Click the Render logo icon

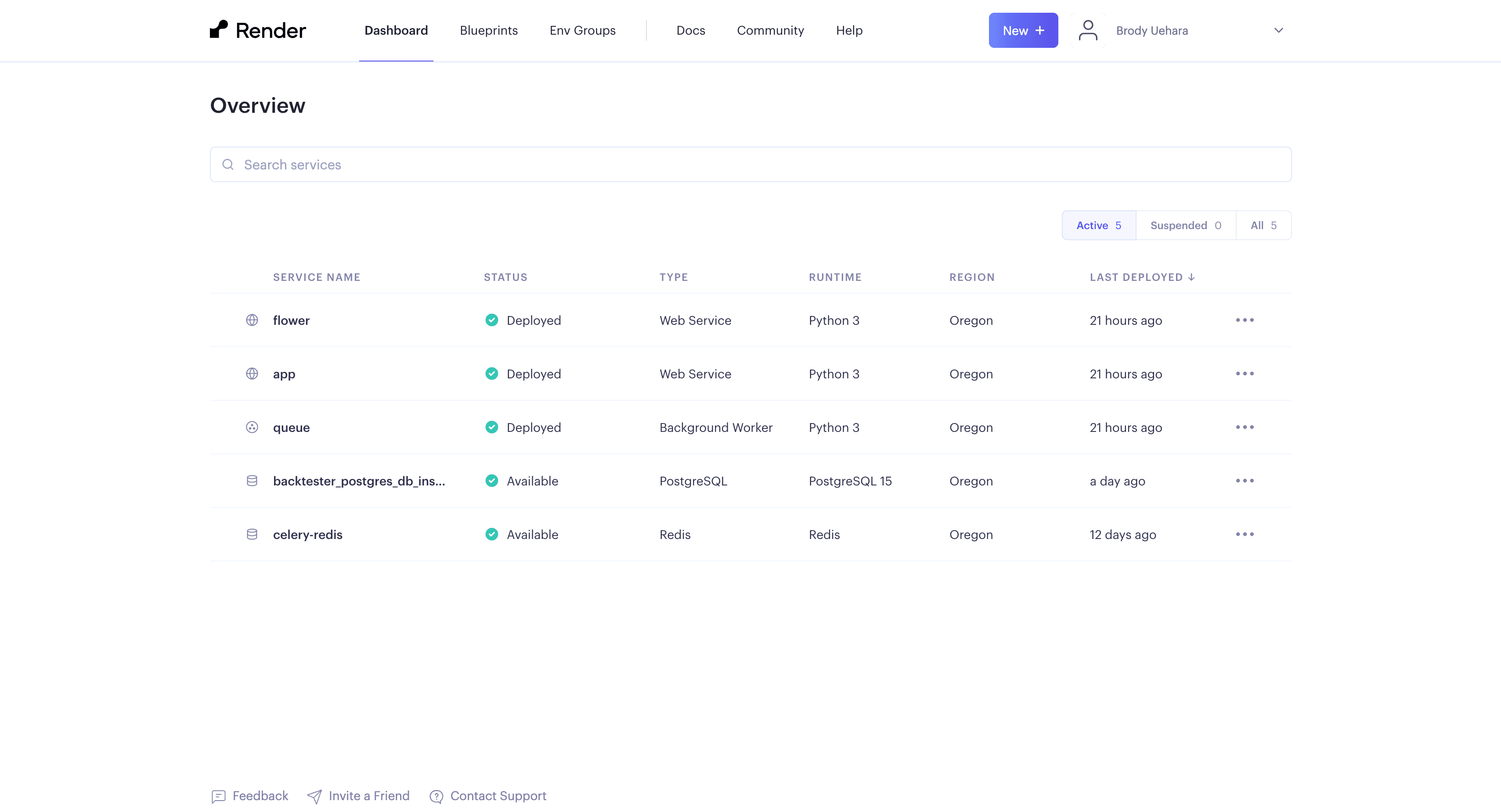[219, 29]
